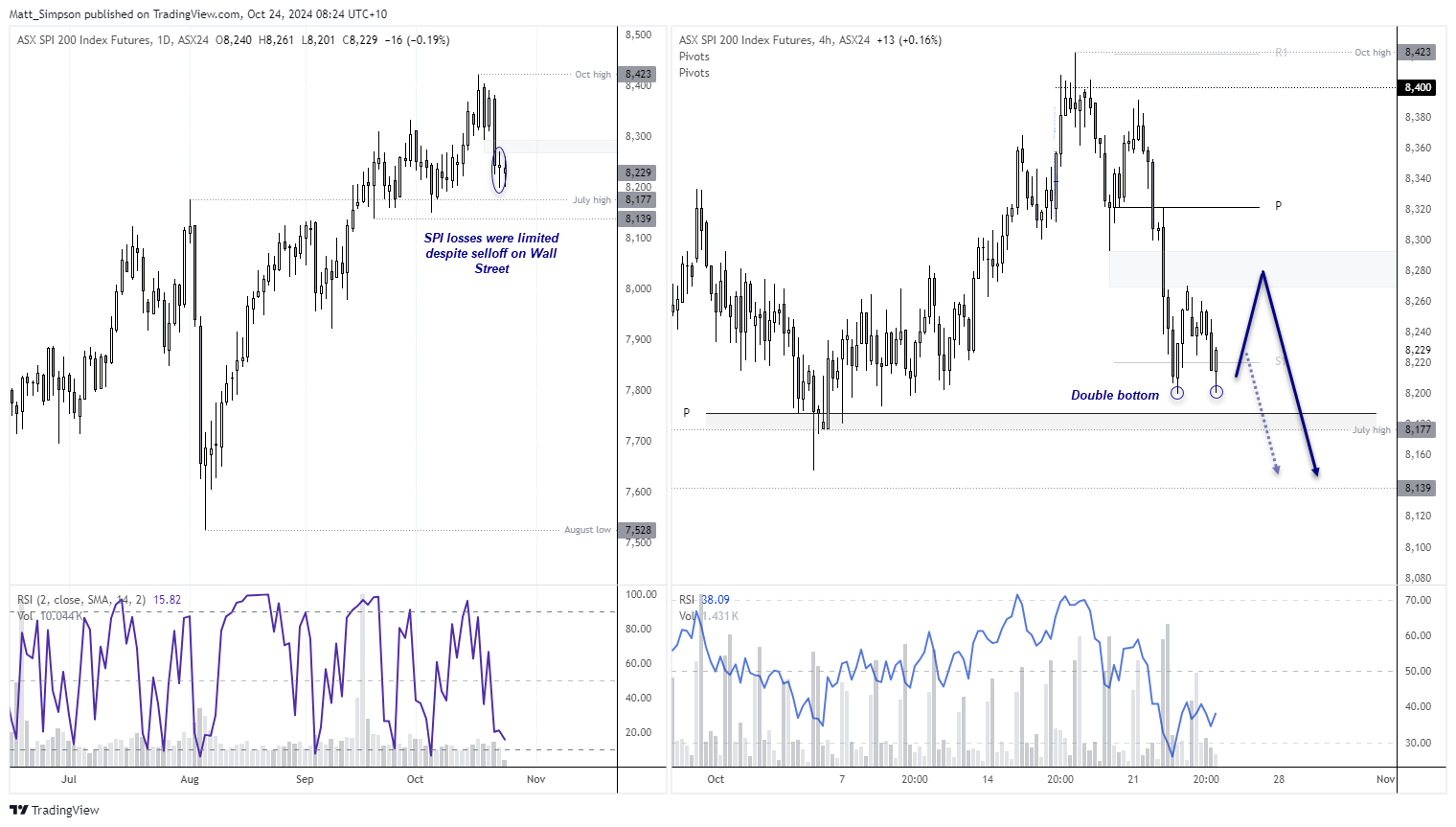The image size is (1456, 827).
Task: Click the TradingView logo at the bottom
Action: [54, 810]
